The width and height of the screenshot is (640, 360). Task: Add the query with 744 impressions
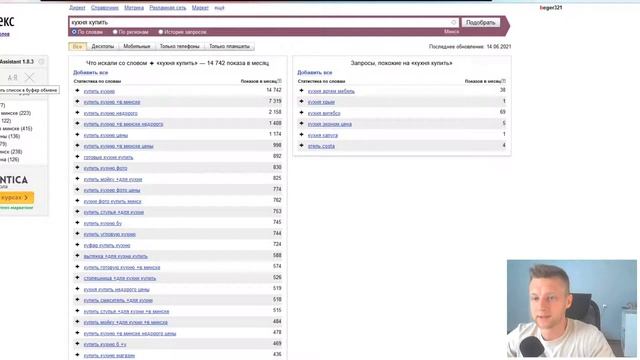pyautogui.click(x=78, y=233)
